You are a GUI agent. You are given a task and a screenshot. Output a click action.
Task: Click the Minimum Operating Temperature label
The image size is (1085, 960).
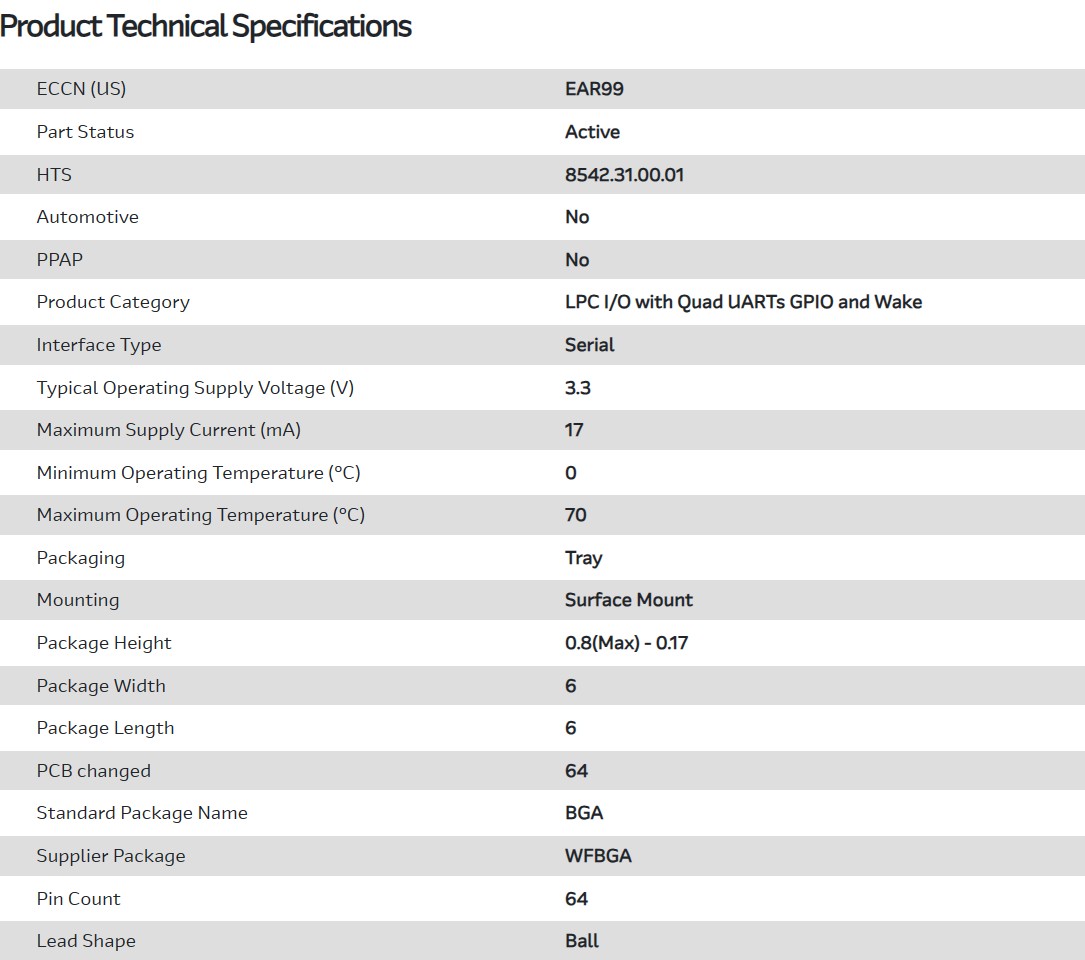tap(198, 473)
